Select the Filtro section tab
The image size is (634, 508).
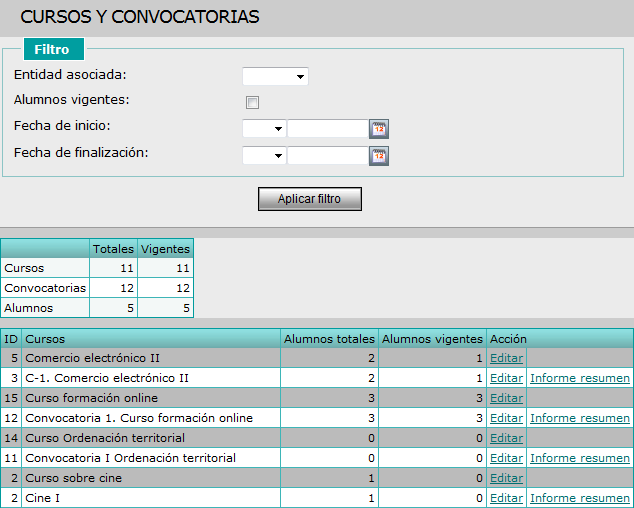pos(54,49)
